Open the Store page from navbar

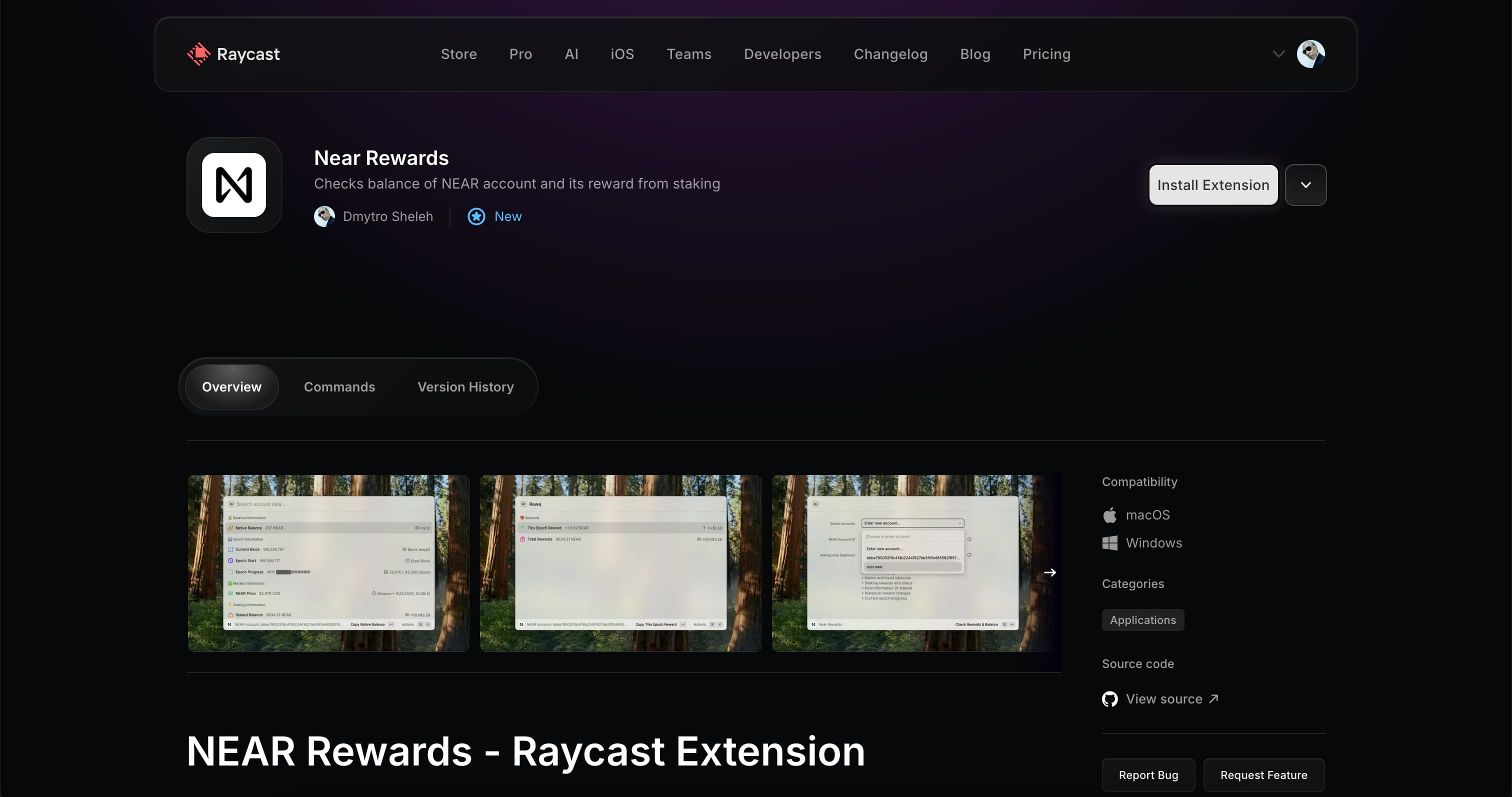458,53
